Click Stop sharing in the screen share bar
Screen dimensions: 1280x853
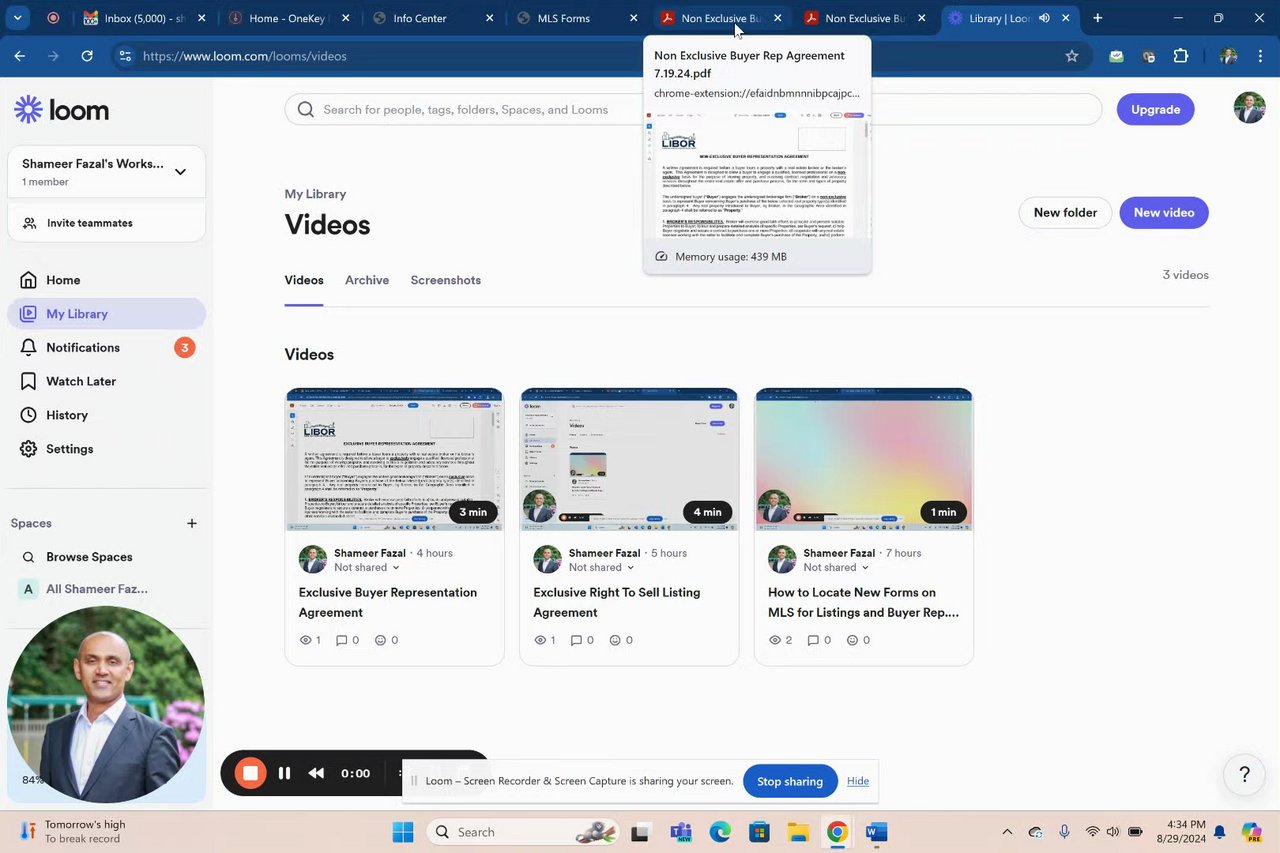click(x=790, y=782)
